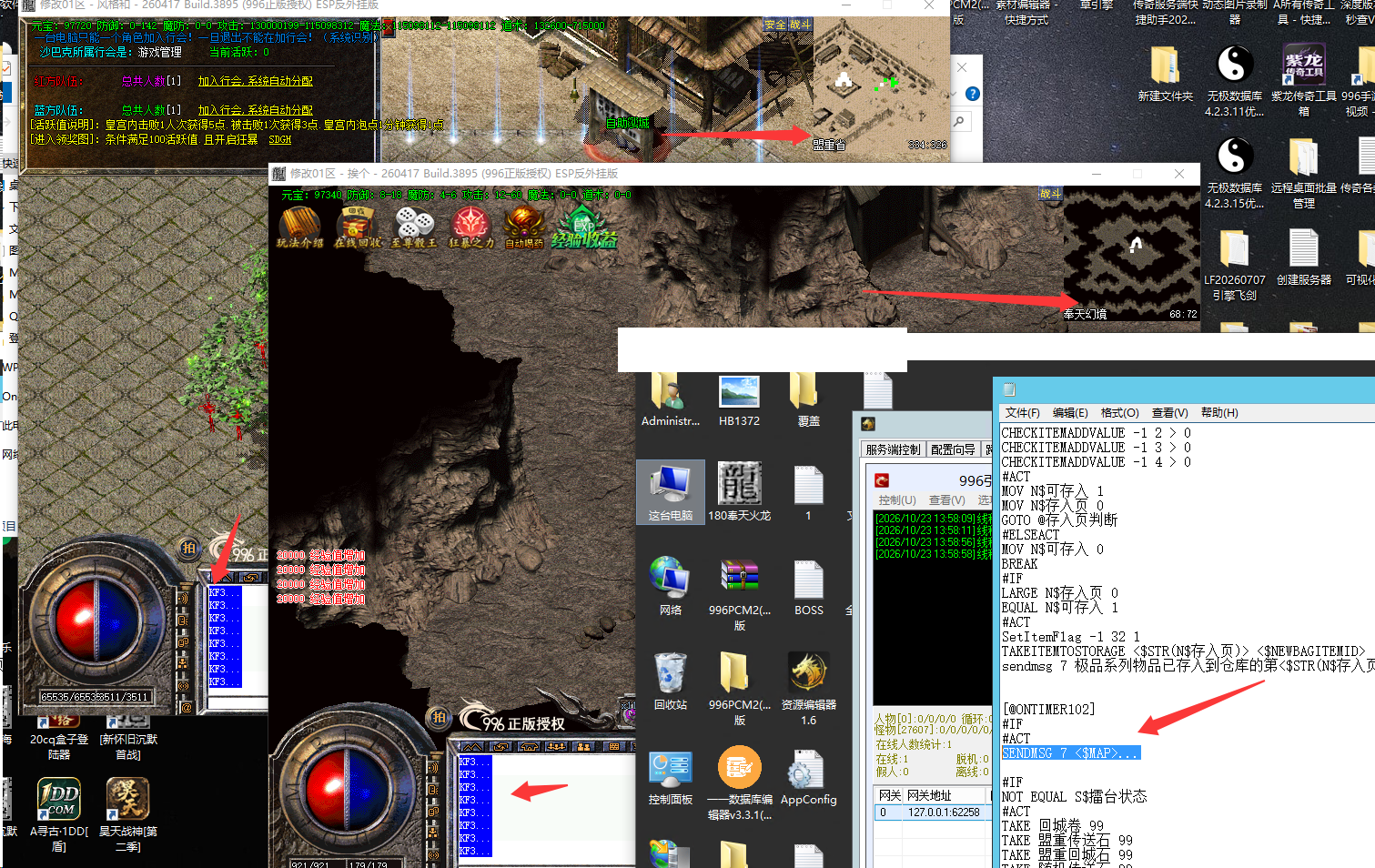Open the AppConfig file icon
1375x868 pixels.
click(809, 778)
